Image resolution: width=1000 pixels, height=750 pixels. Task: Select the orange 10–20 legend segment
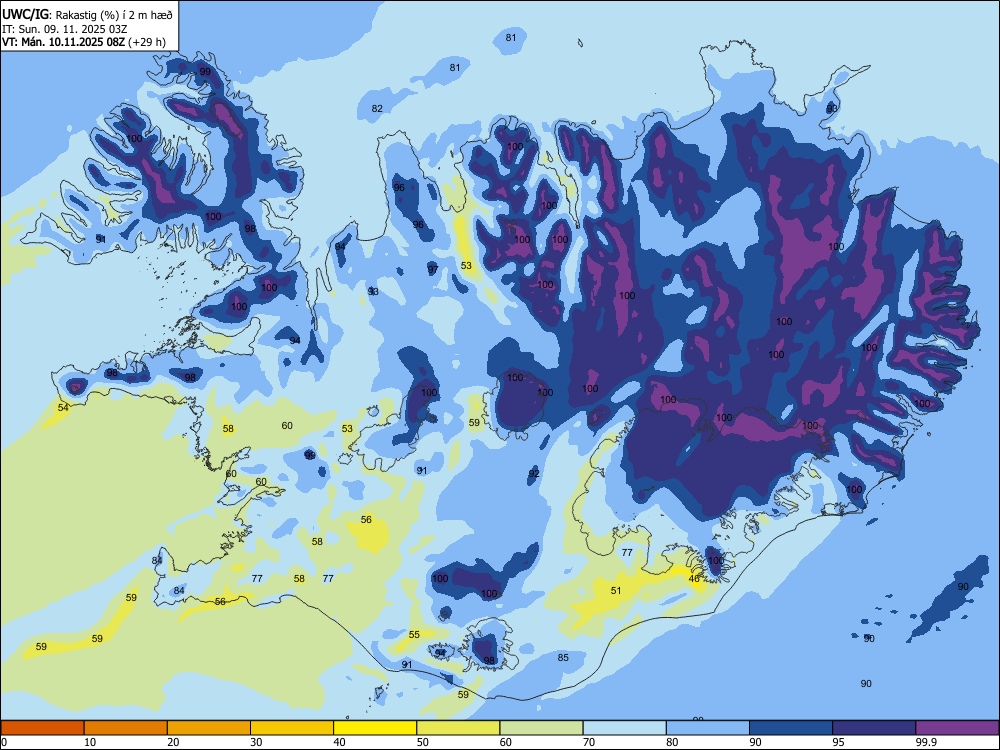(x=126, y=728)
